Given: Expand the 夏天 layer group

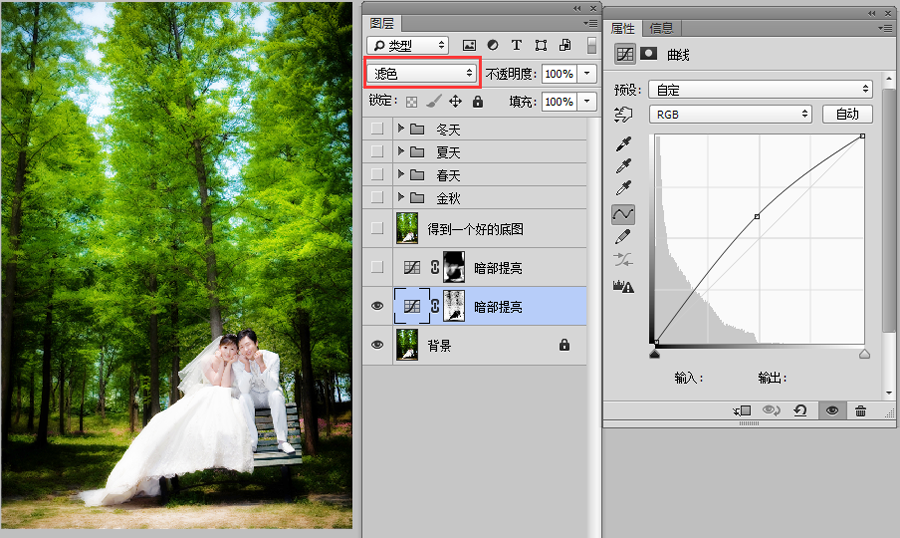Looking at the screenshot, I should tap(401, 152).
